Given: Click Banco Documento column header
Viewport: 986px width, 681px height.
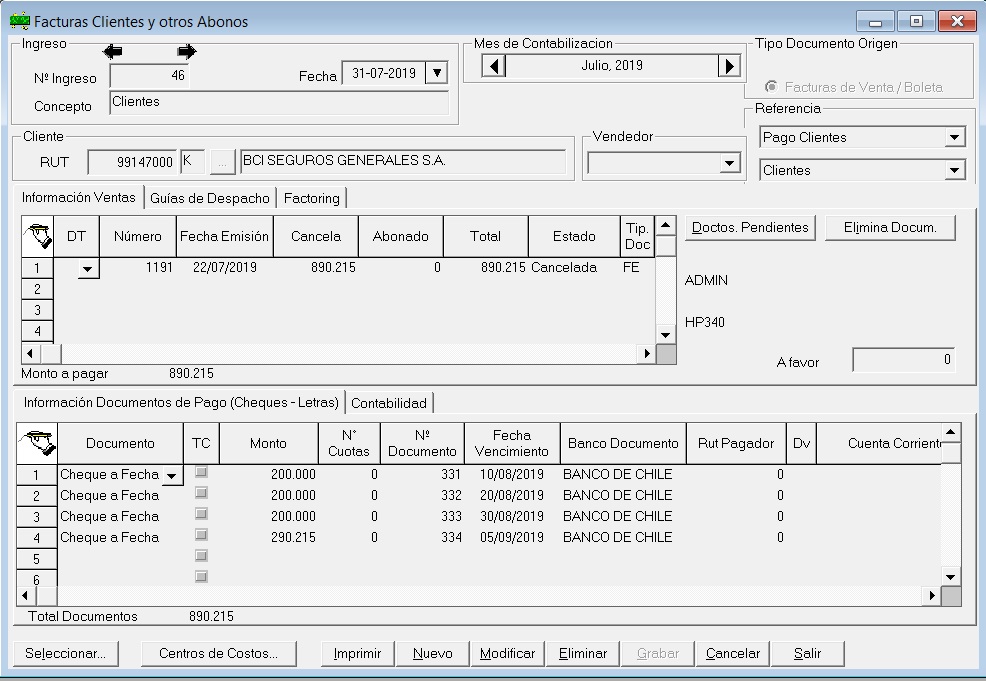Looking at the screenshot, I should pos(623,443).
